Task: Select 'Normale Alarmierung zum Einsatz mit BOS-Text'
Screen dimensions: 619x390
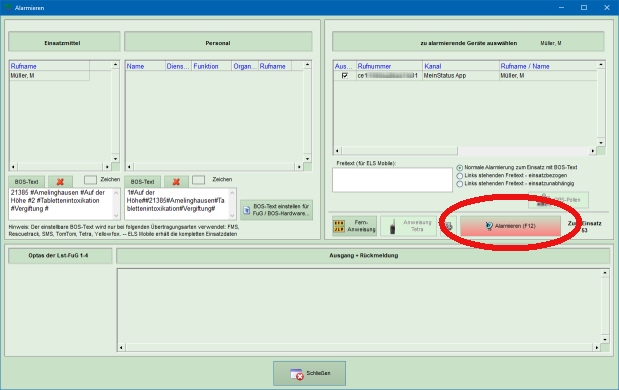Action: coord(460,168)
